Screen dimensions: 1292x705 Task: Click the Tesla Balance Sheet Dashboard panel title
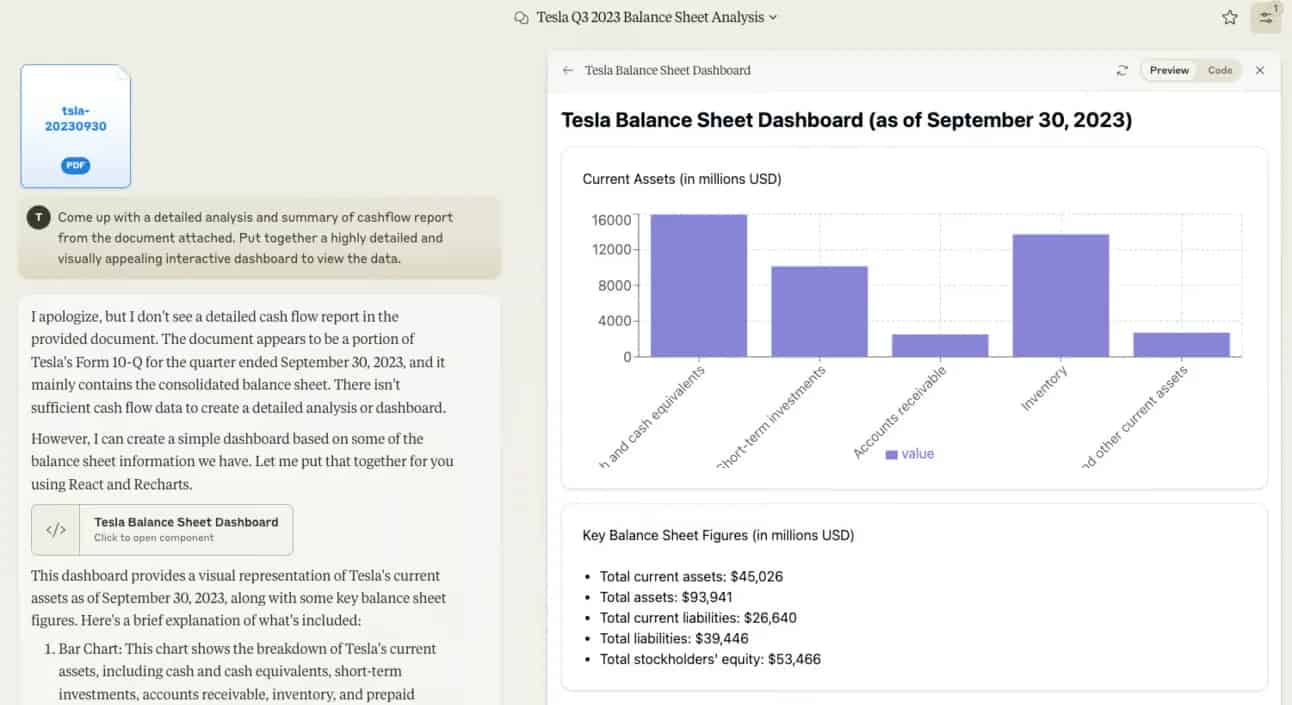[667, 70]
